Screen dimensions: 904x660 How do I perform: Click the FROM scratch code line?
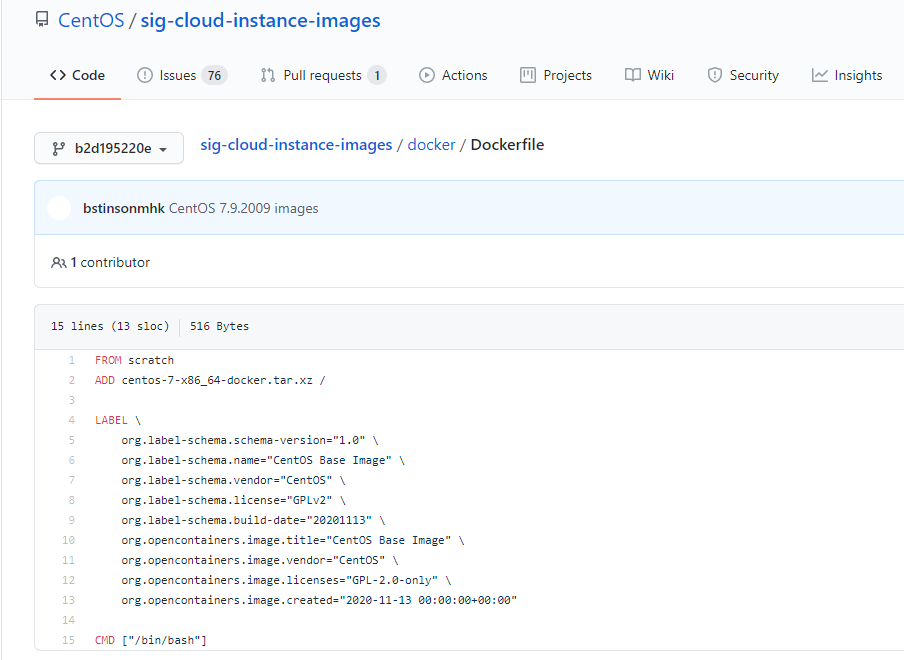[x=134, y=360]
